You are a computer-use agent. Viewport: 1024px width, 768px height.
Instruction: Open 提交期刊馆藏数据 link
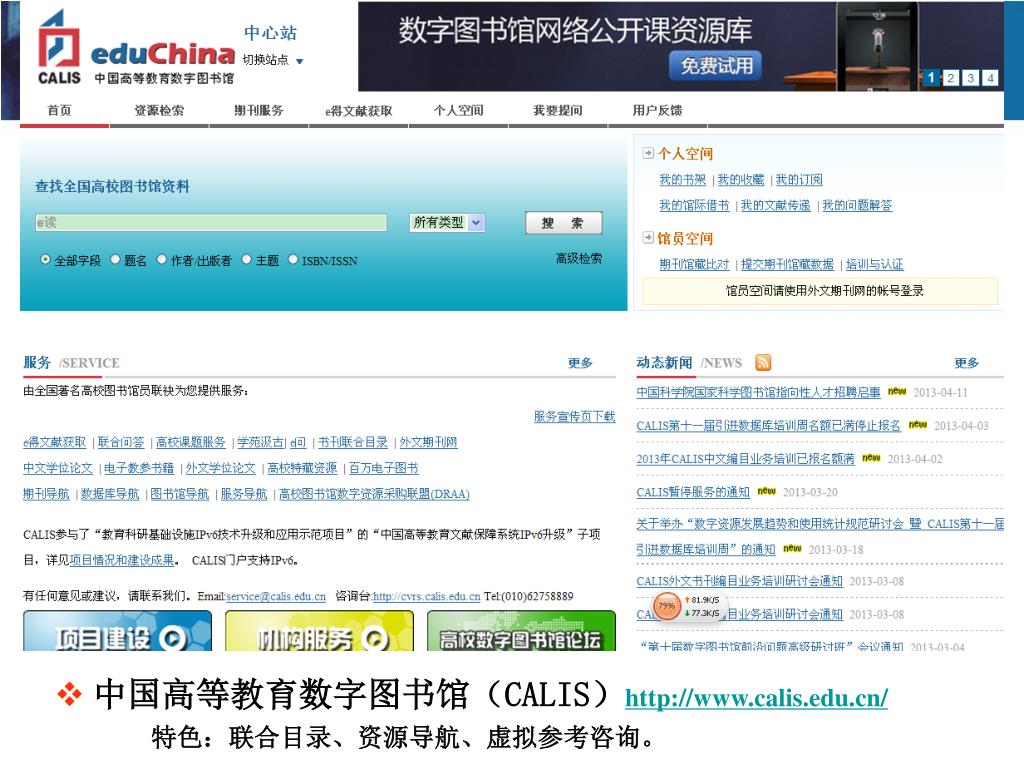787,264
